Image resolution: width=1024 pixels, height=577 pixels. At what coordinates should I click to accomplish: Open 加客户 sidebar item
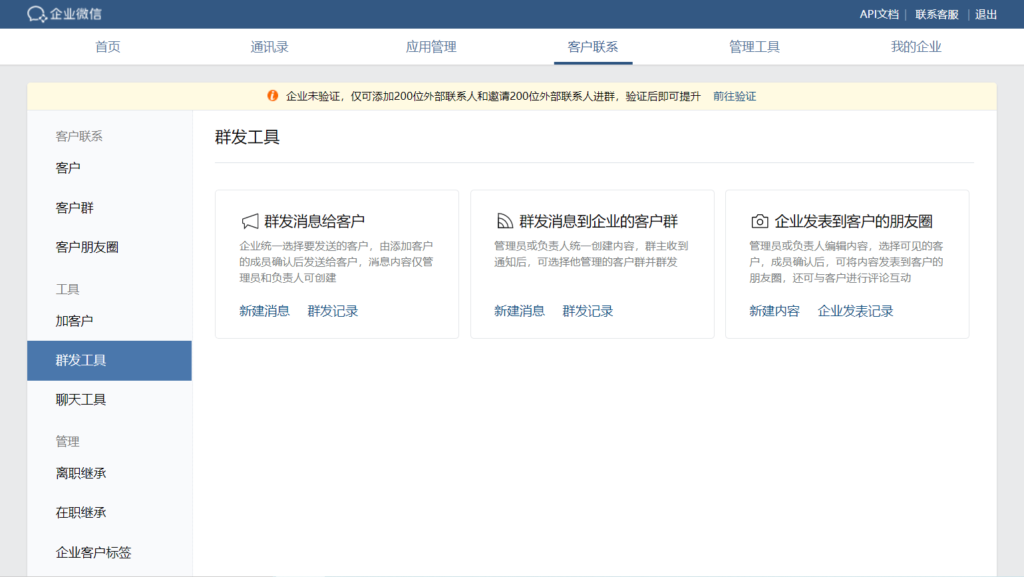[109, 320]
